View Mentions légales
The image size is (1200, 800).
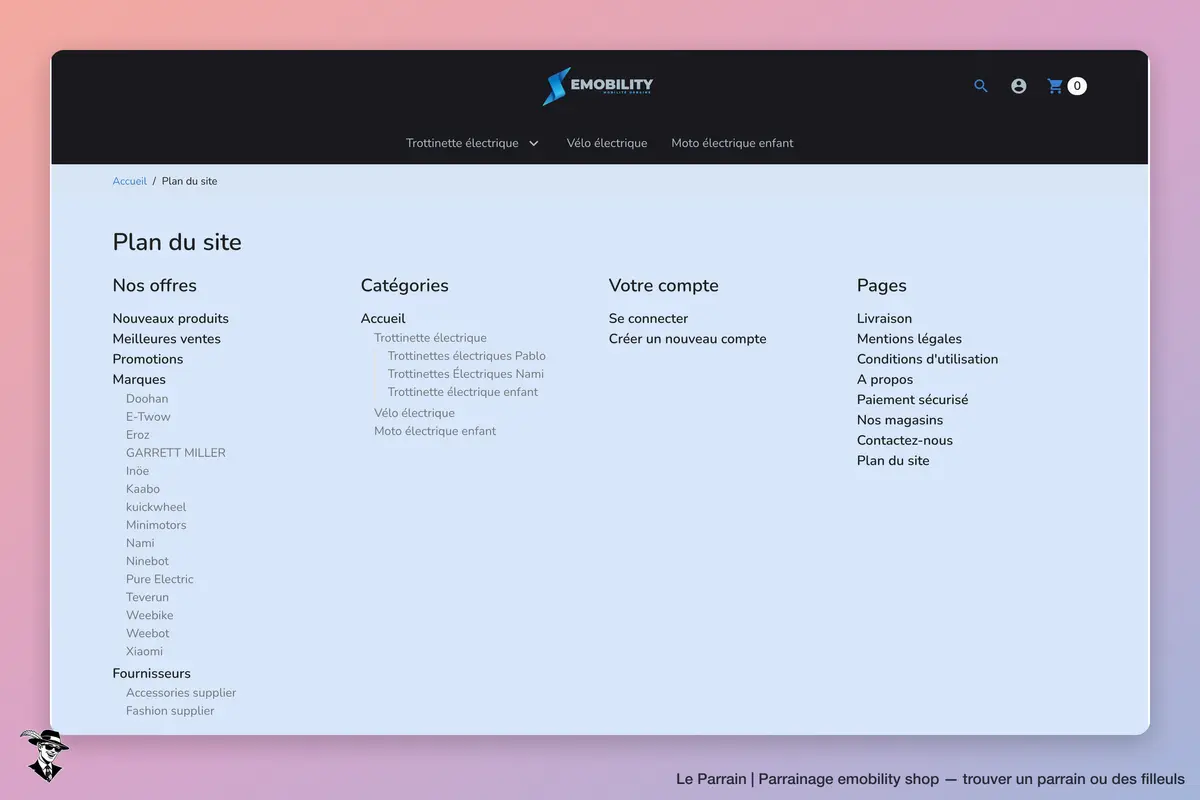coord(909,339)
